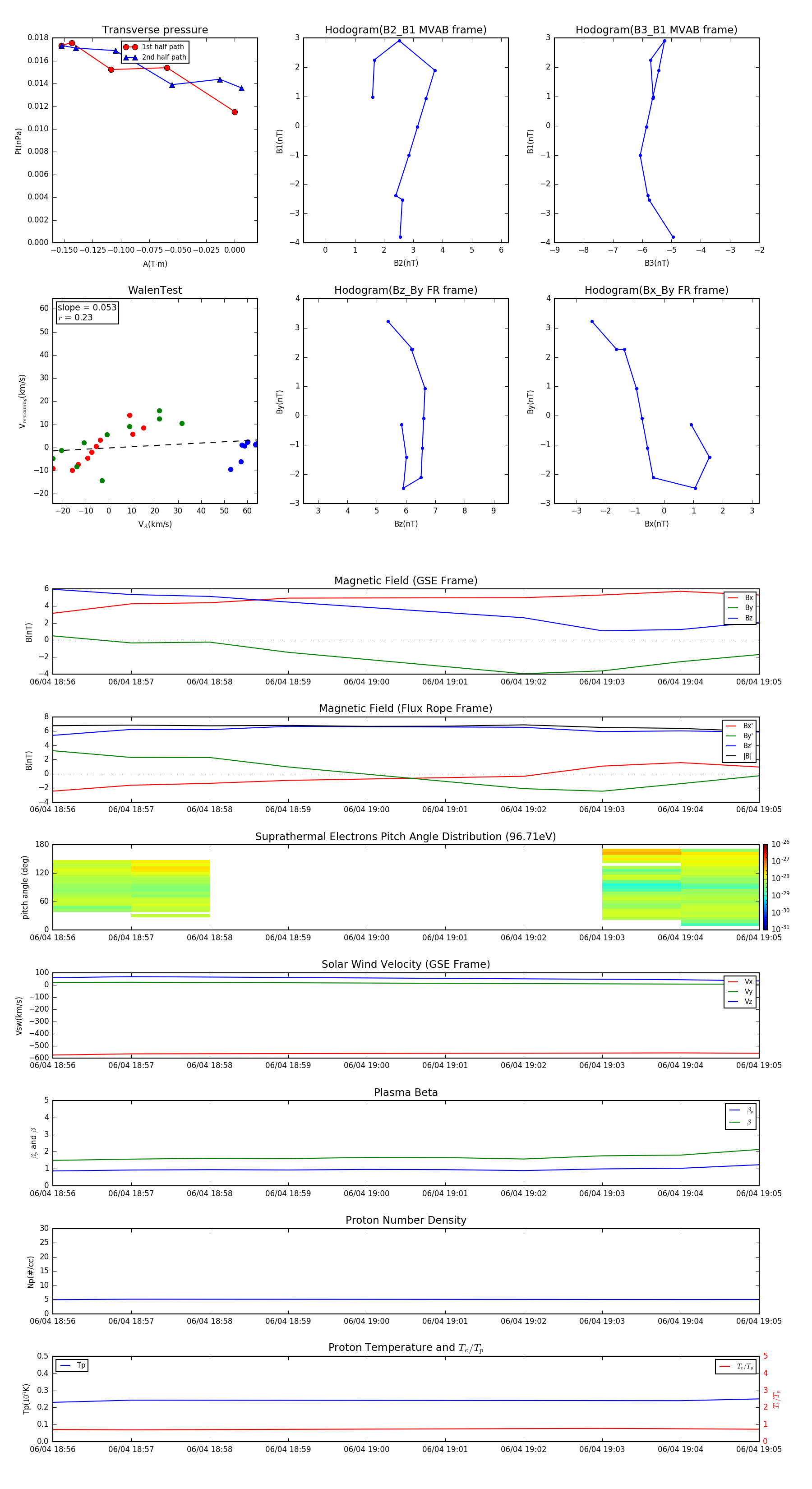The width and height of the screenshot is (812, 1489).
Task: Select the Vy legend entry
Action: 740,991
